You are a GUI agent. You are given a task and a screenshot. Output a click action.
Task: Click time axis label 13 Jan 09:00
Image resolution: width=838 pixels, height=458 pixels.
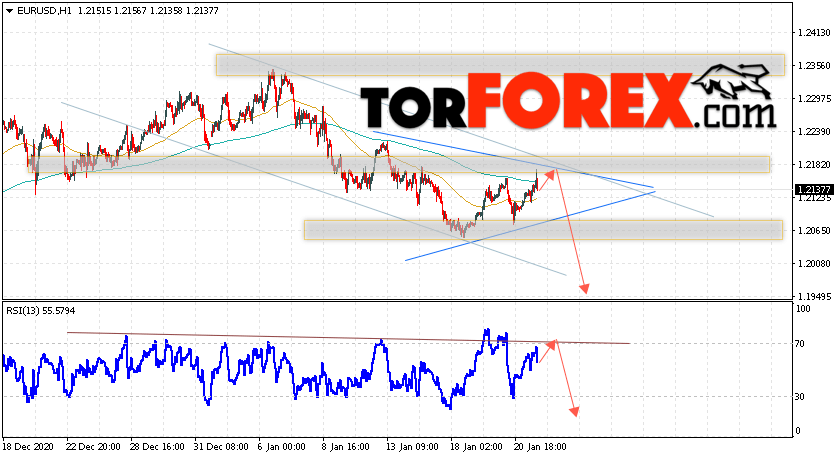point(412,447)
